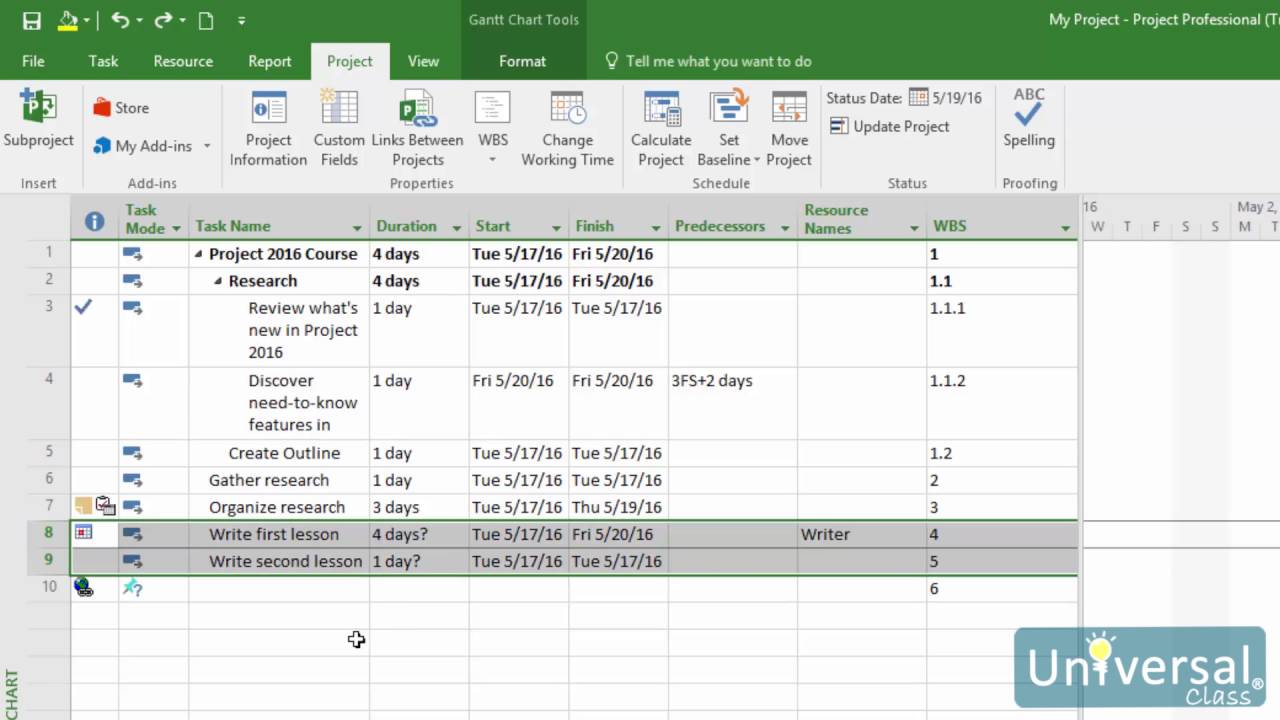Click Update Project
Screen dimensions: 1280x720
tap(889, 126)
